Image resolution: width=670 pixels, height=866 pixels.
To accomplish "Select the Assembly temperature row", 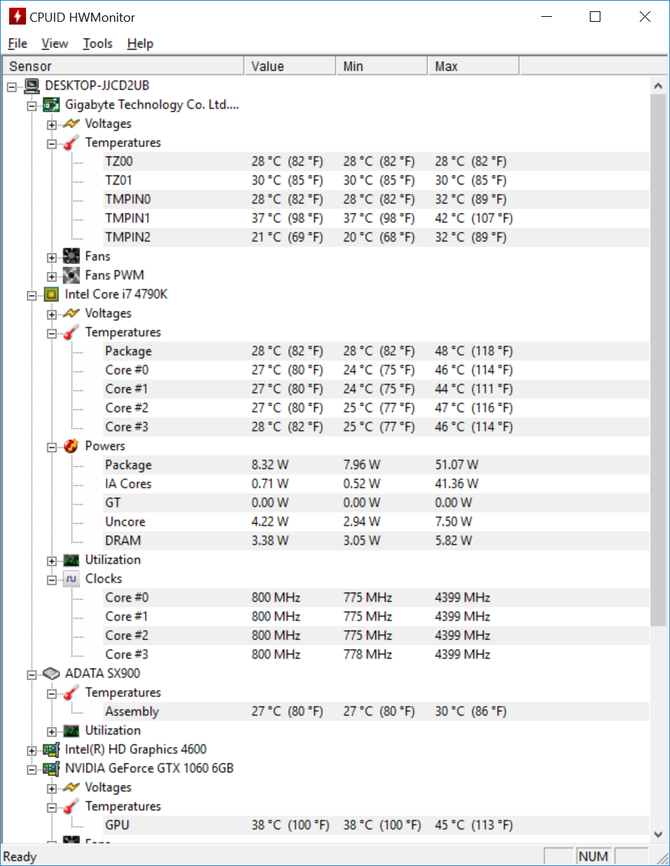I will coord(376,711).
